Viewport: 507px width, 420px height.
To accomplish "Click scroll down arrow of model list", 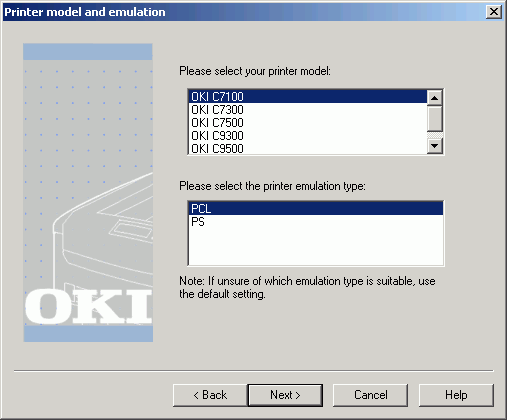I will 435,146.
